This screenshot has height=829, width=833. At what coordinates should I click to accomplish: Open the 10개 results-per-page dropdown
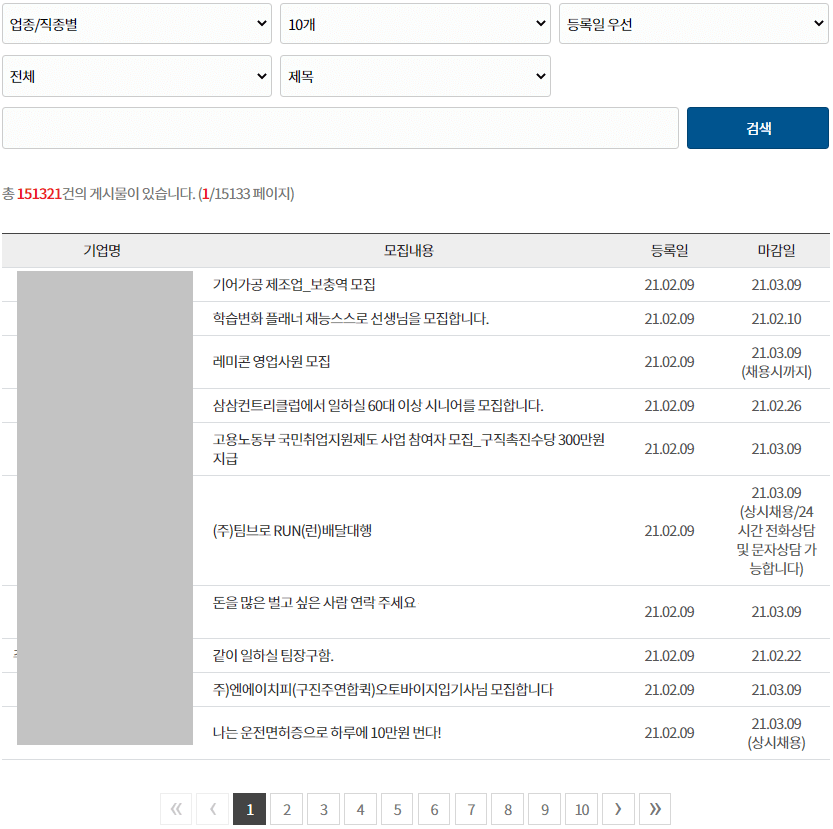click(x=415, y=23)
